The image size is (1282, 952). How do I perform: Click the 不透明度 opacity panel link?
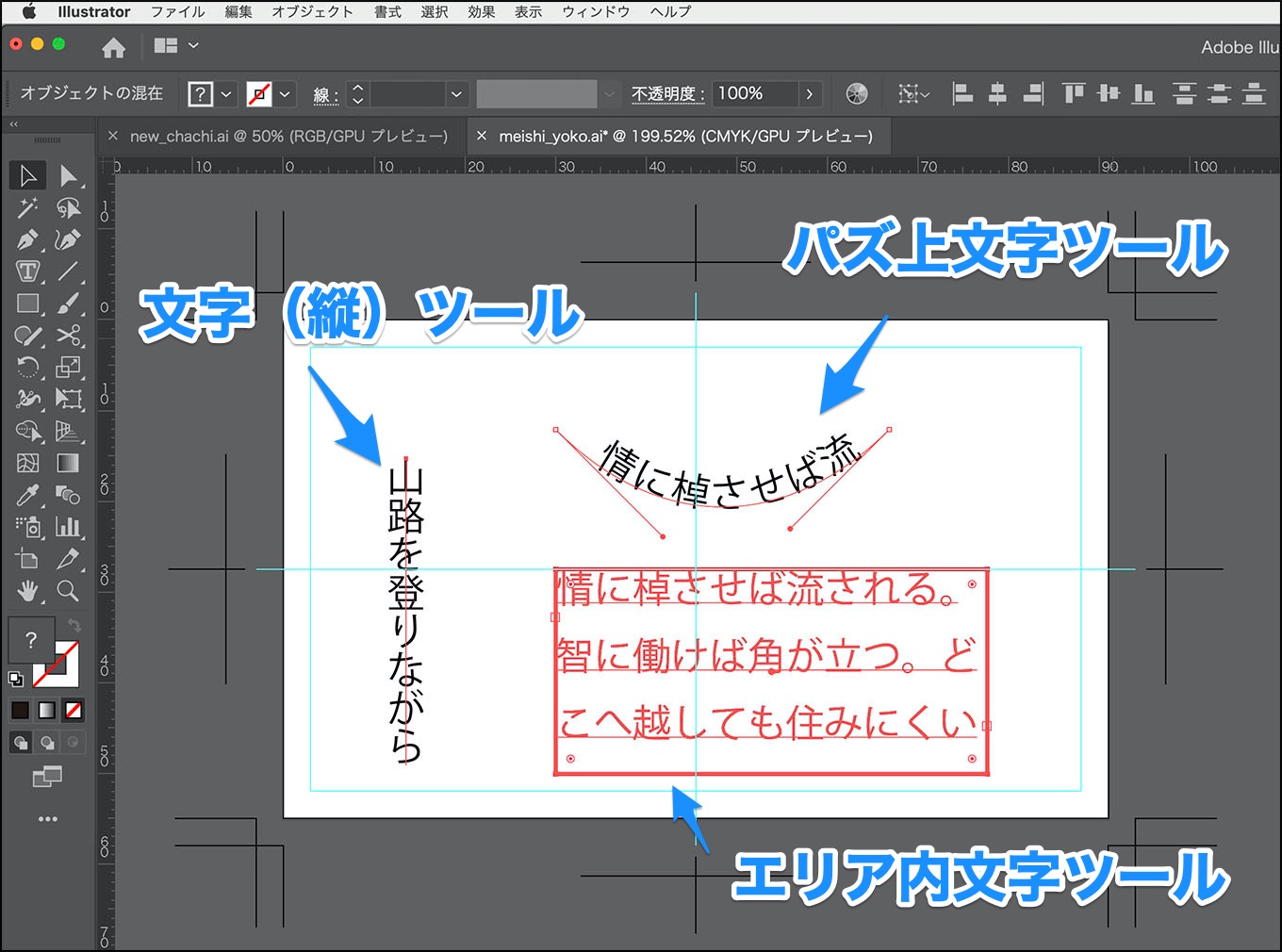click(667, 94)
